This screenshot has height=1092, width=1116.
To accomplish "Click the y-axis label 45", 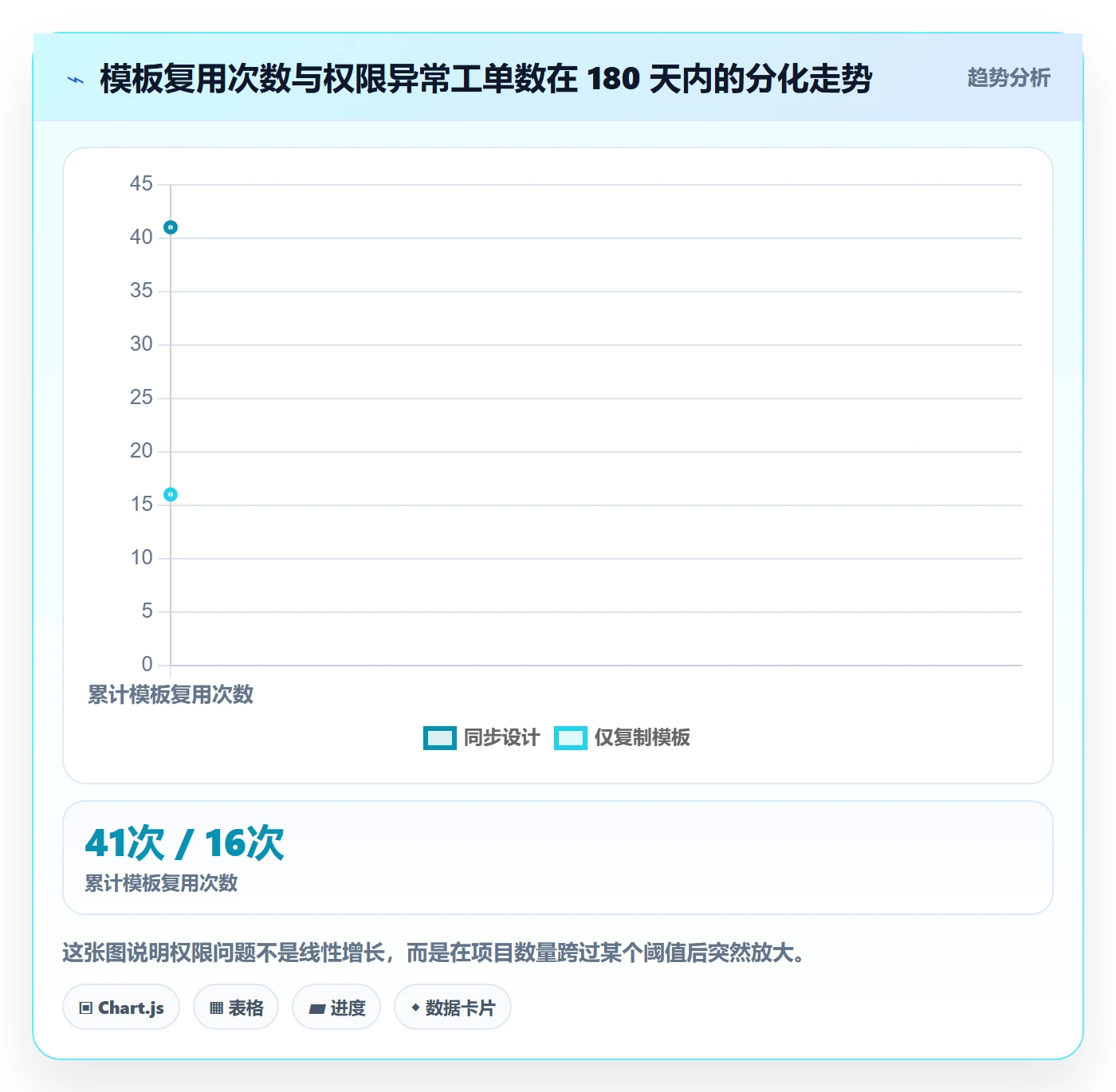I will 141,184.
